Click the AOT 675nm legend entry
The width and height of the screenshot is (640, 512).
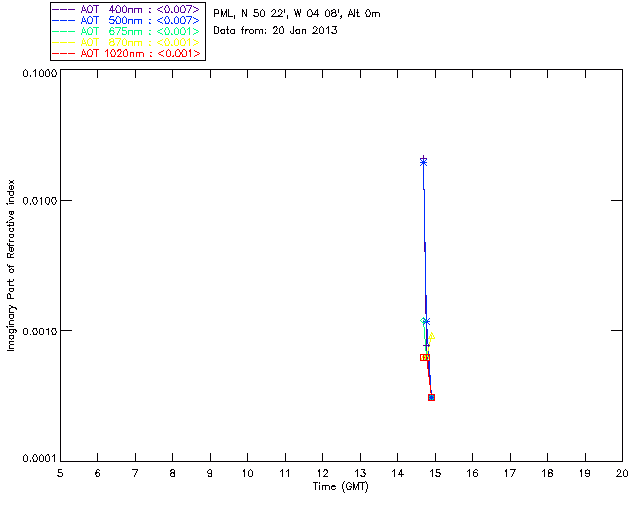(128, 31)
